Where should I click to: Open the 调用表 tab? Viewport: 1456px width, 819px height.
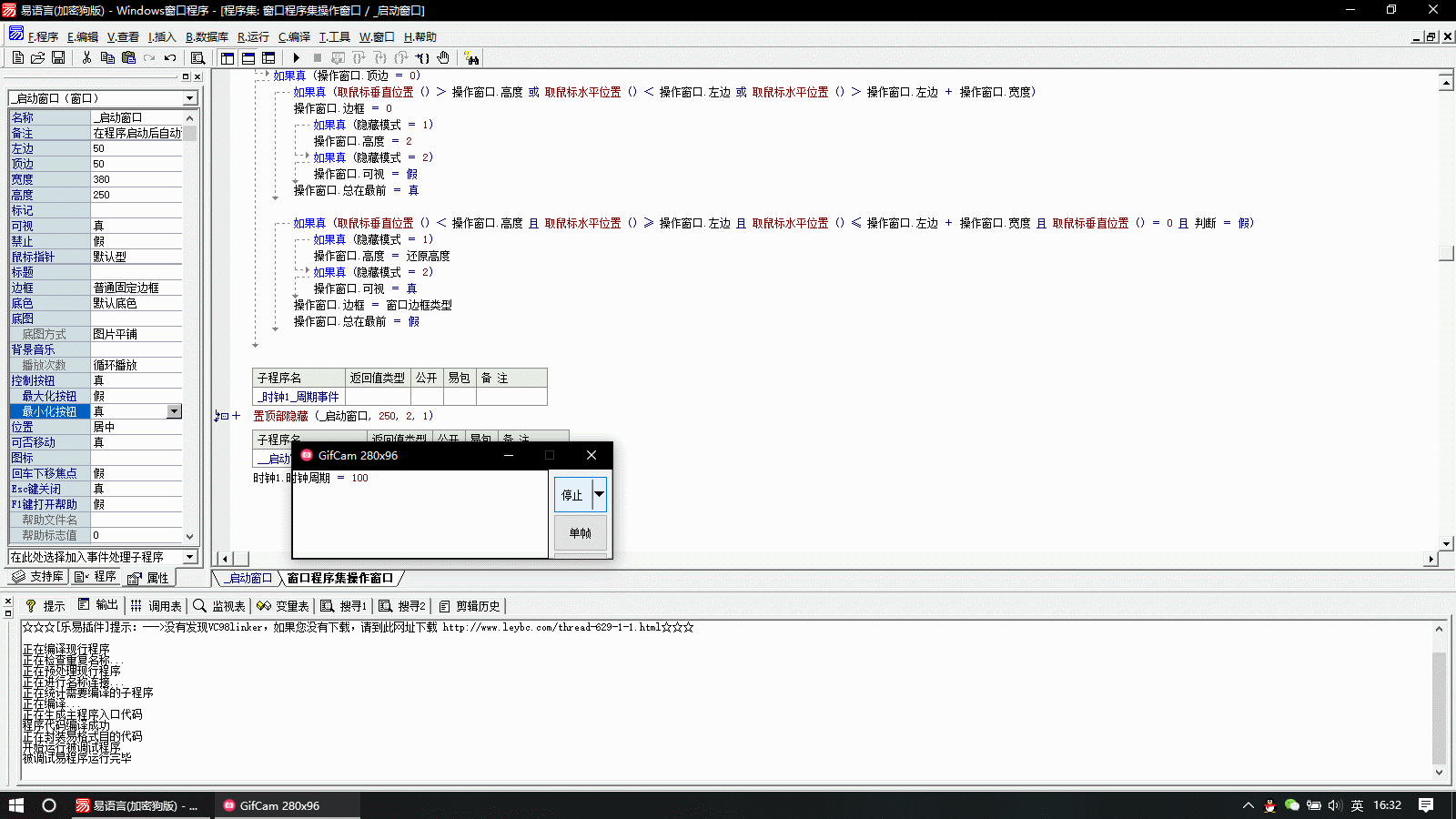[x=156, y=605]
